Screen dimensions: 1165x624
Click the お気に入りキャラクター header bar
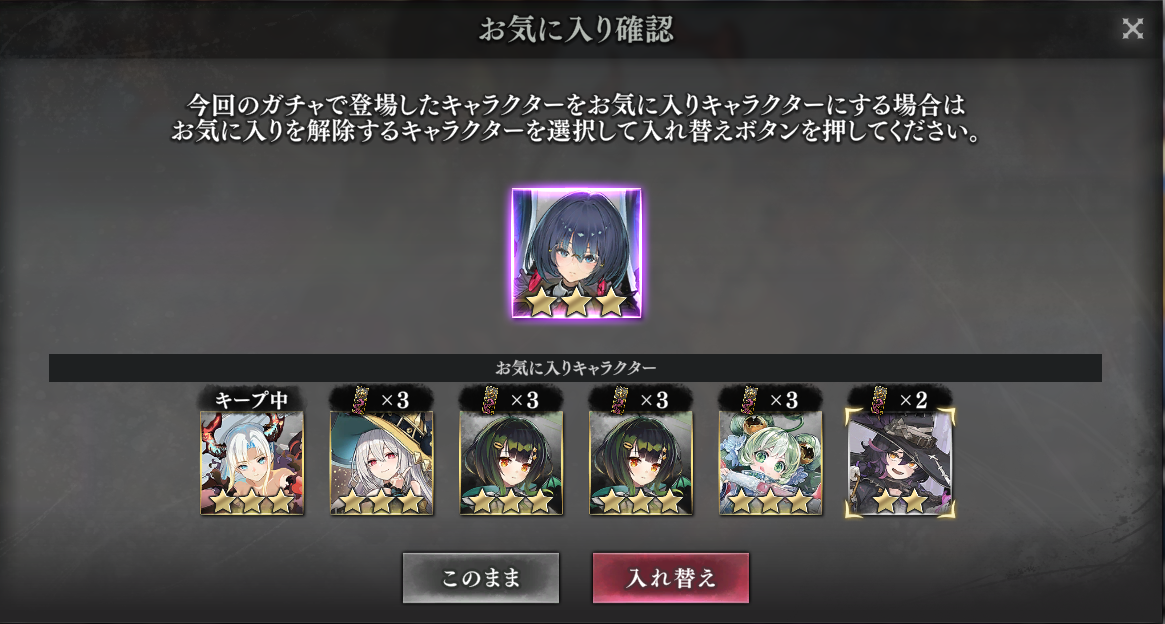(x=575, y=368)
